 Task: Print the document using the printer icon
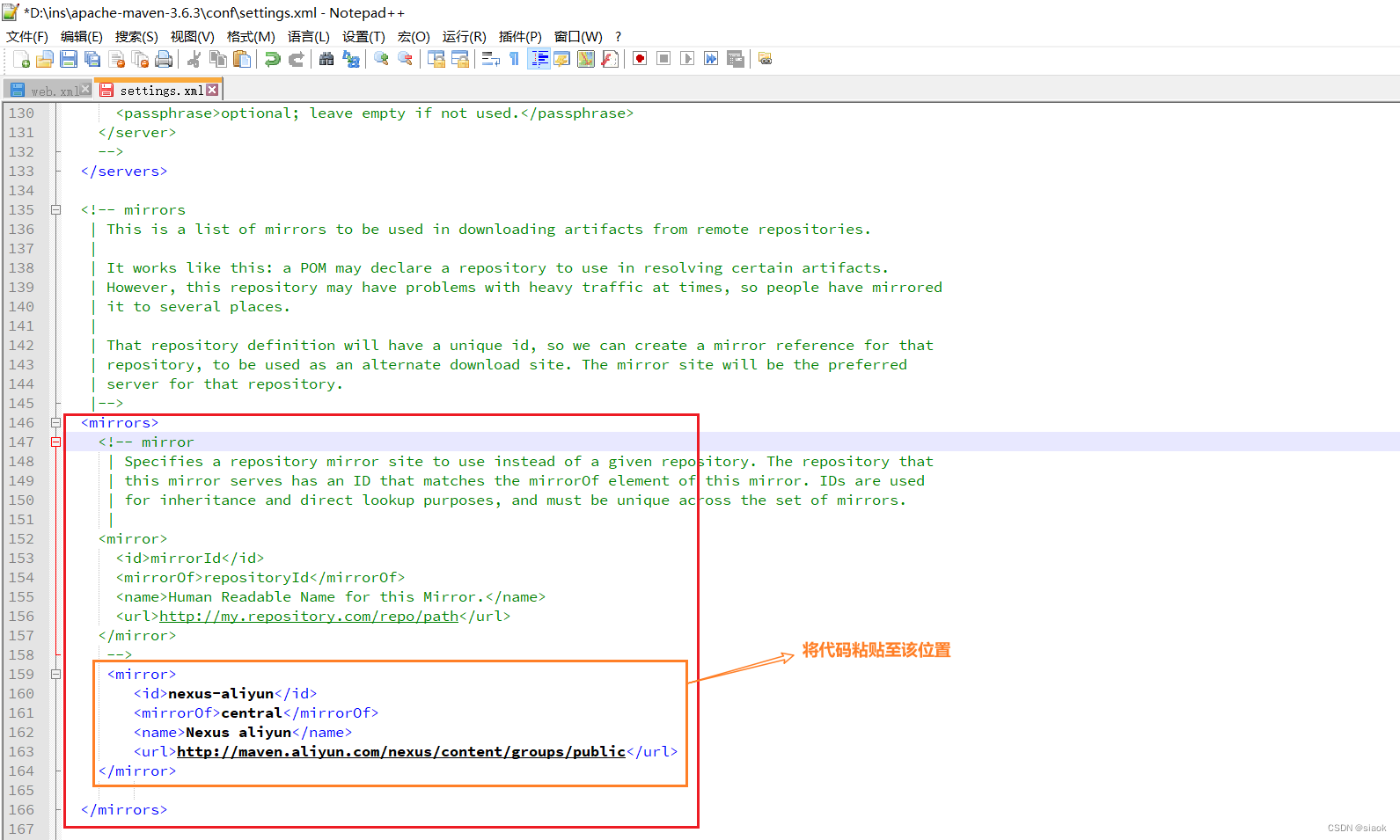click(164, 59)
